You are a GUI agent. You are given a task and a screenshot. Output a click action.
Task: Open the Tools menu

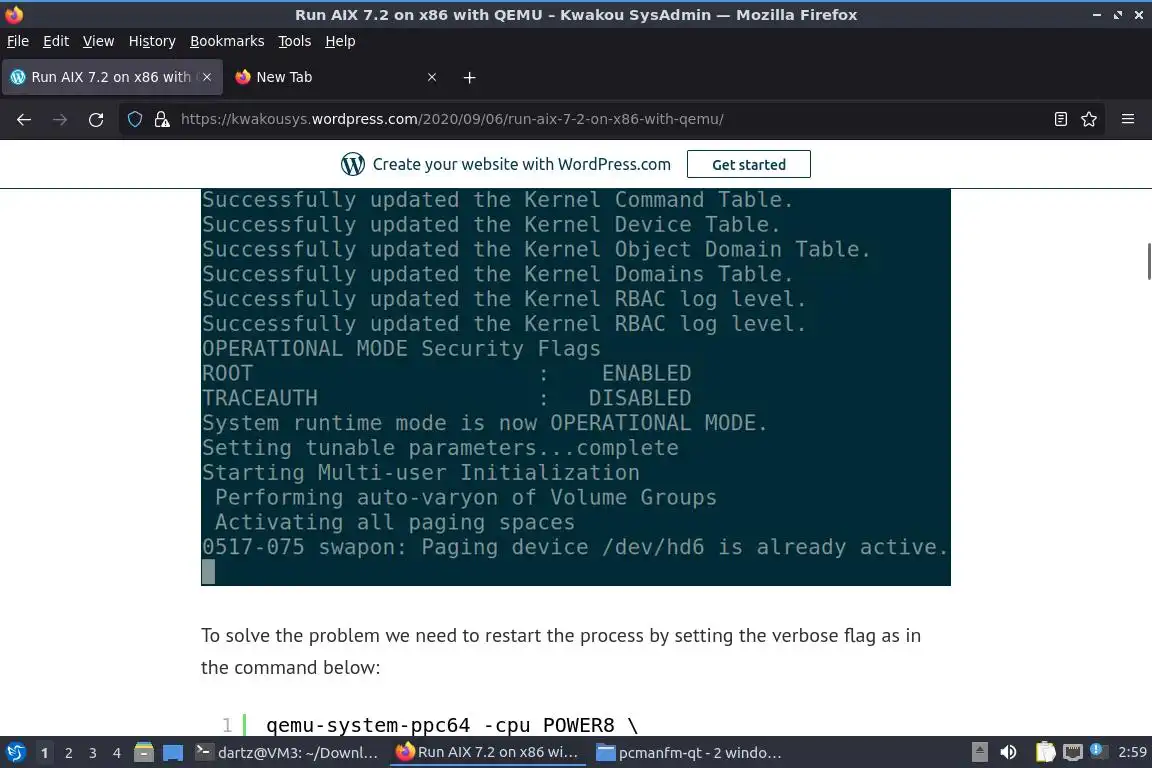tap(295, 41)
